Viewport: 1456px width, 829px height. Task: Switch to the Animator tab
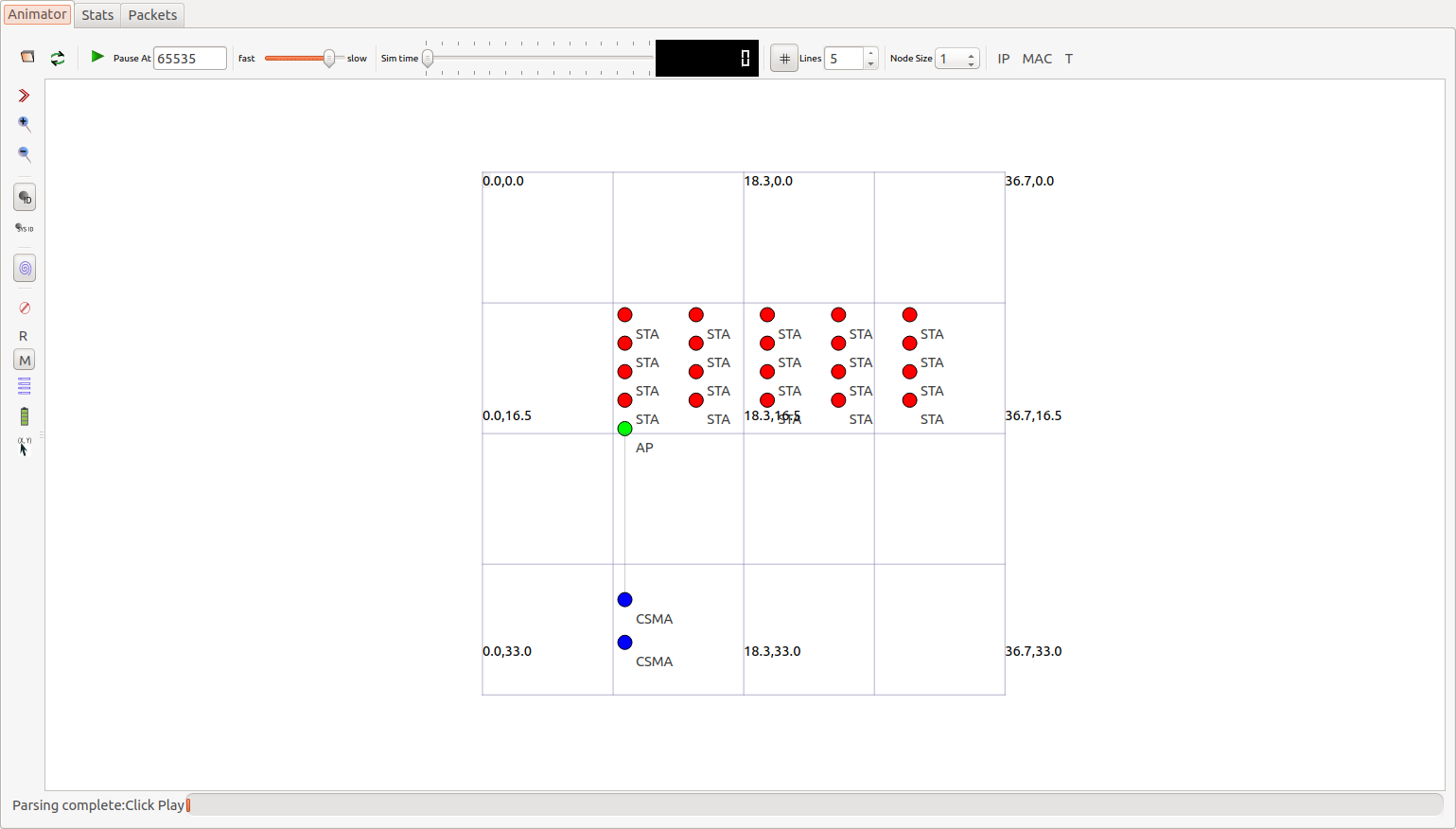(x=38, y=14)
